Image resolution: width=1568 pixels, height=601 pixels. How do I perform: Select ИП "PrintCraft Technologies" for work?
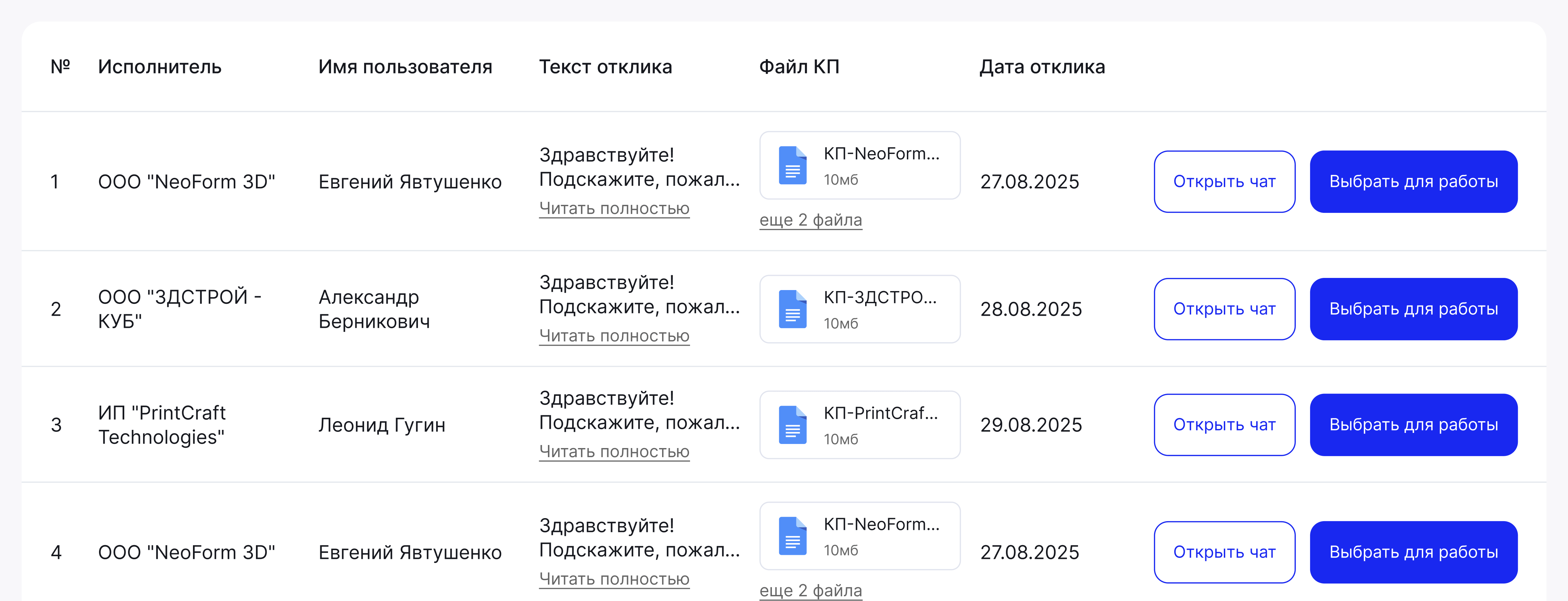point(1413,424)
